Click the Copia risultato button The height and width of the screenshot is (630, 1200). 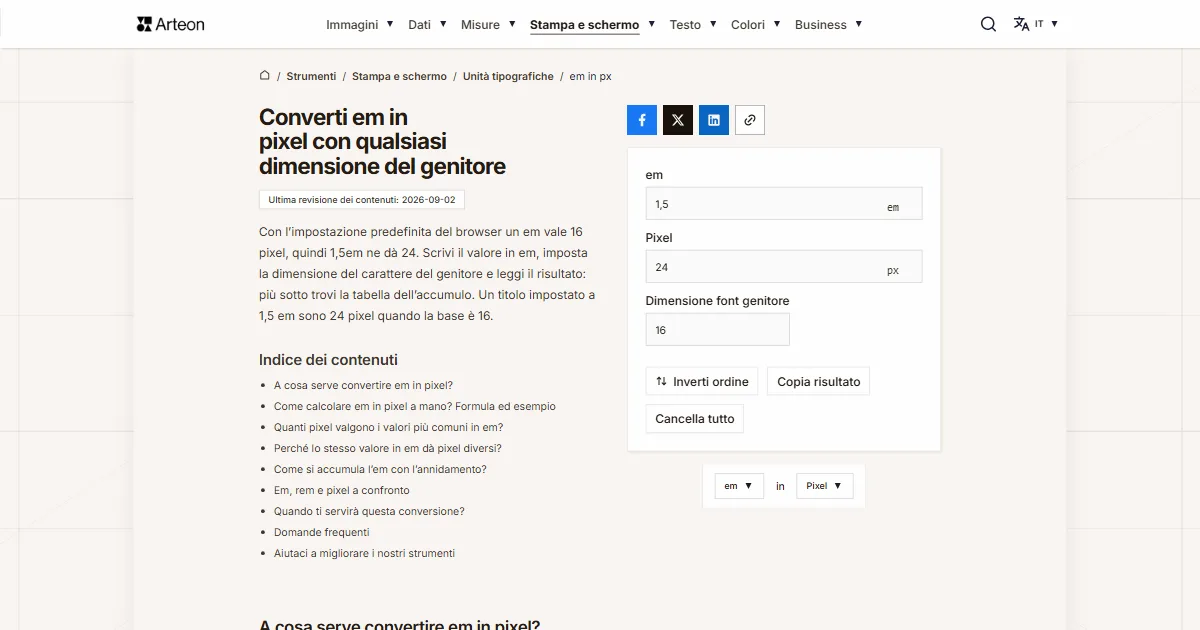[818, 382]
